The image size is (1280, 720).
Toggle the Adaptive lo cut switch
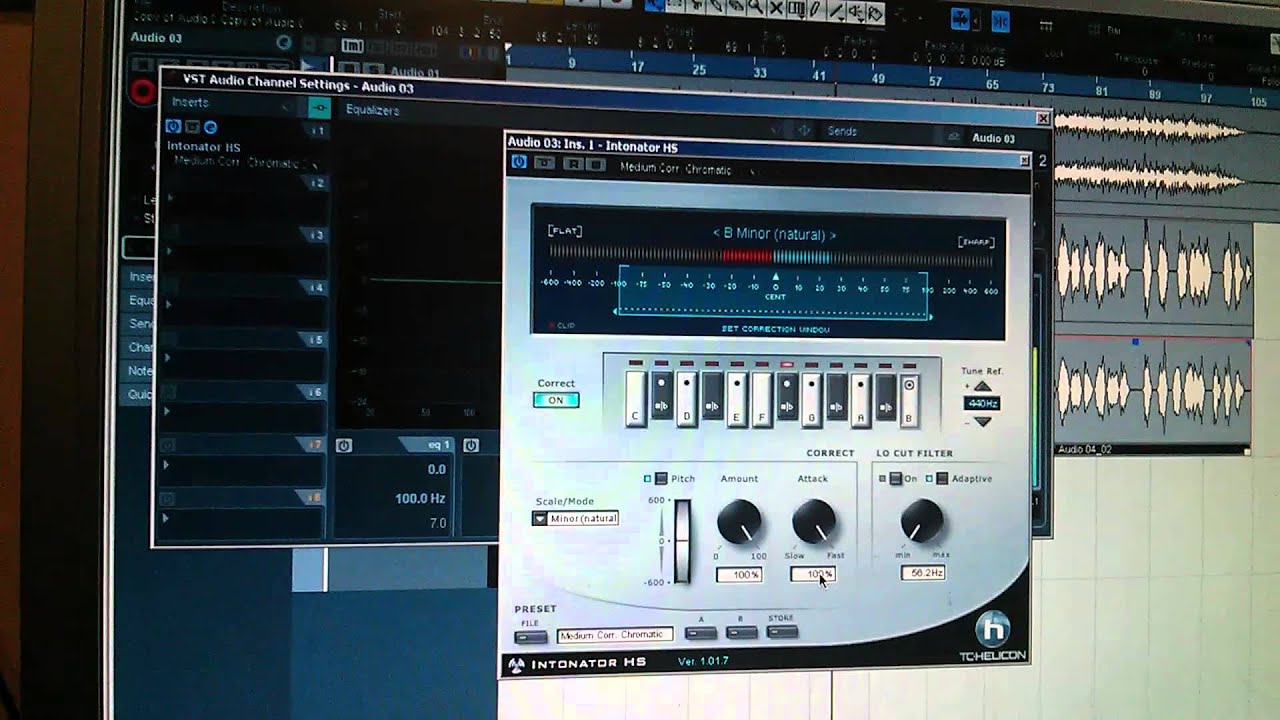pyautogui.click(x=942, y=479)
